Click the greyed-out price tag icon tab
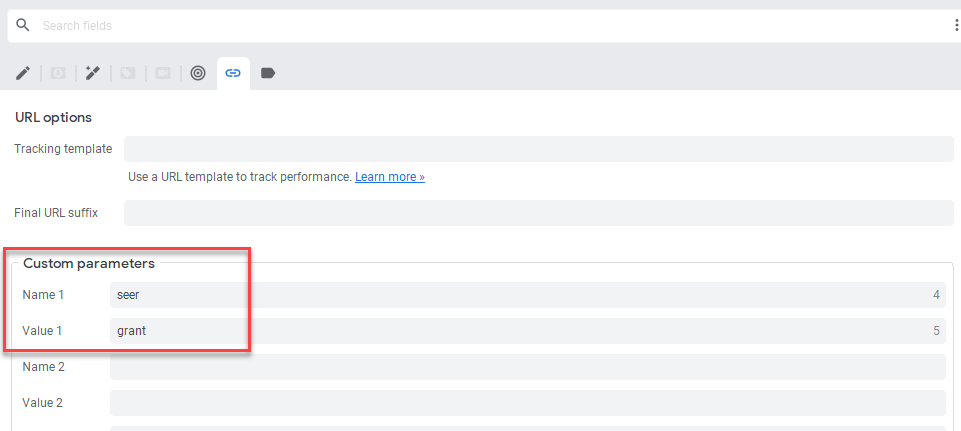This screenshot has width=961, height=431. point(128,73)
